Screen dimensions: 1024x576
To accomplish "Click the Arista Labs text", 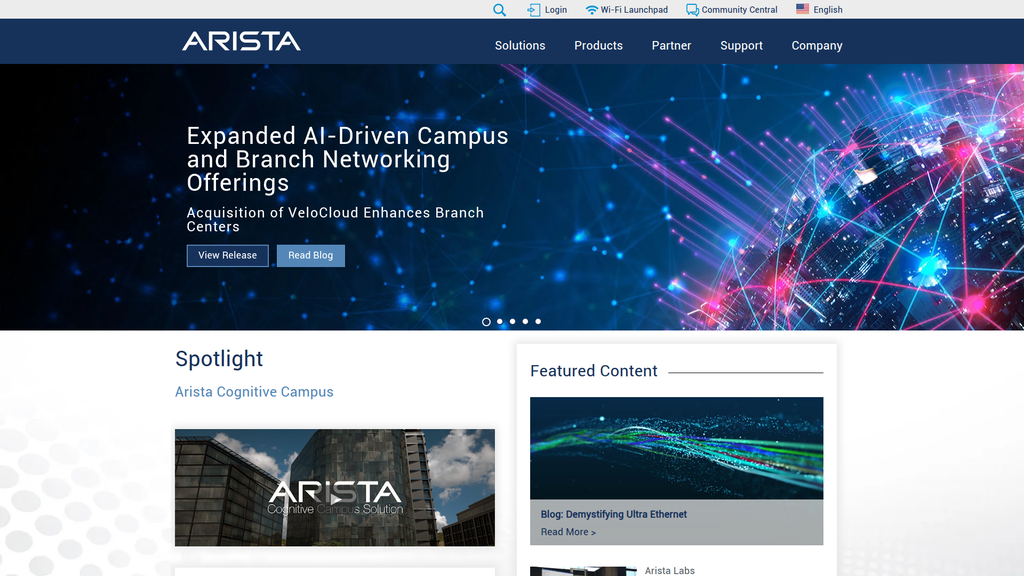I will coord(669,570).
